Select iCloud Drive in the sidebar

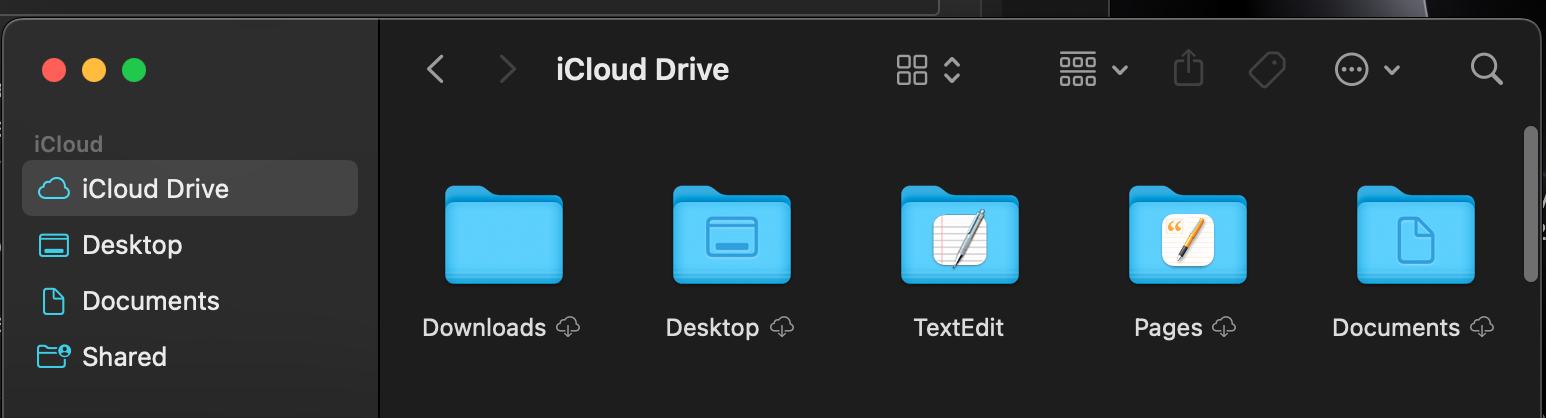pos(190,188)
